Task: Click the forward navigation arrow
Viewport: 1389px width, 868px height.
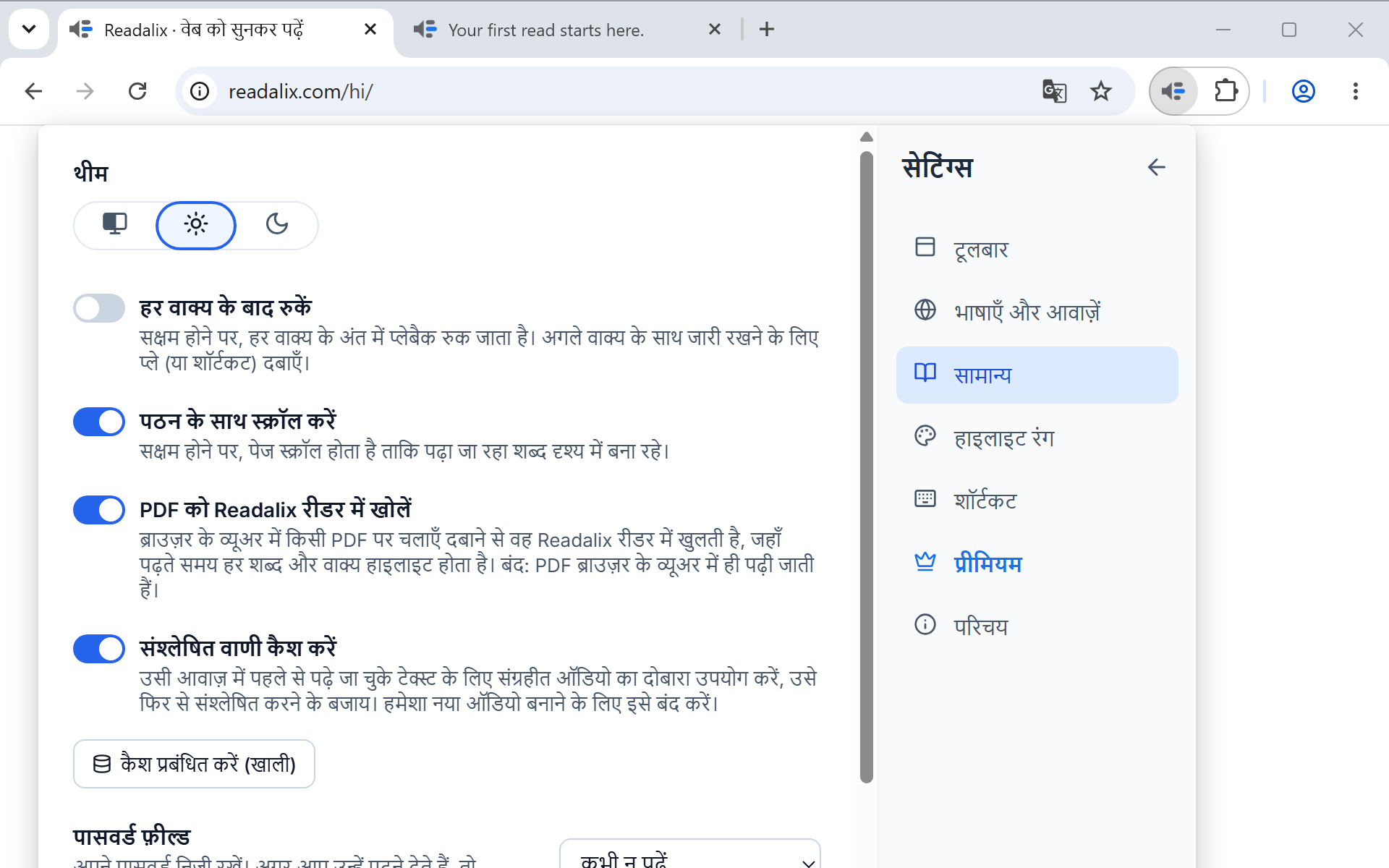Action: tap(85, 91)
